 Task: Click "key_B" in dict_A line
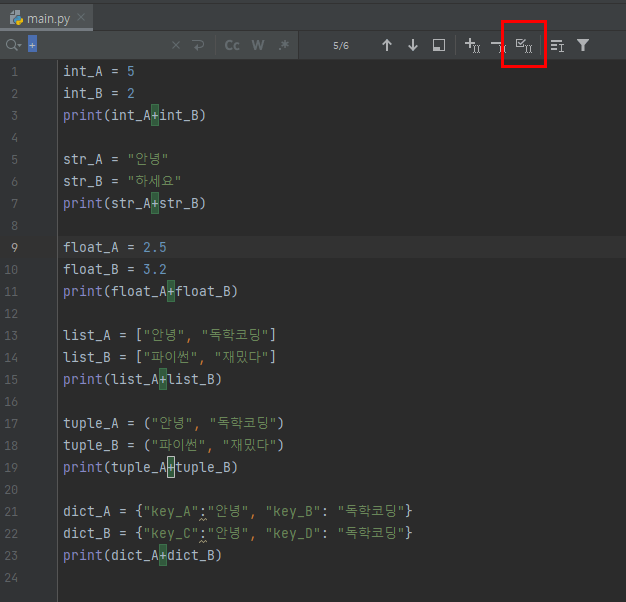click(294, 511)
